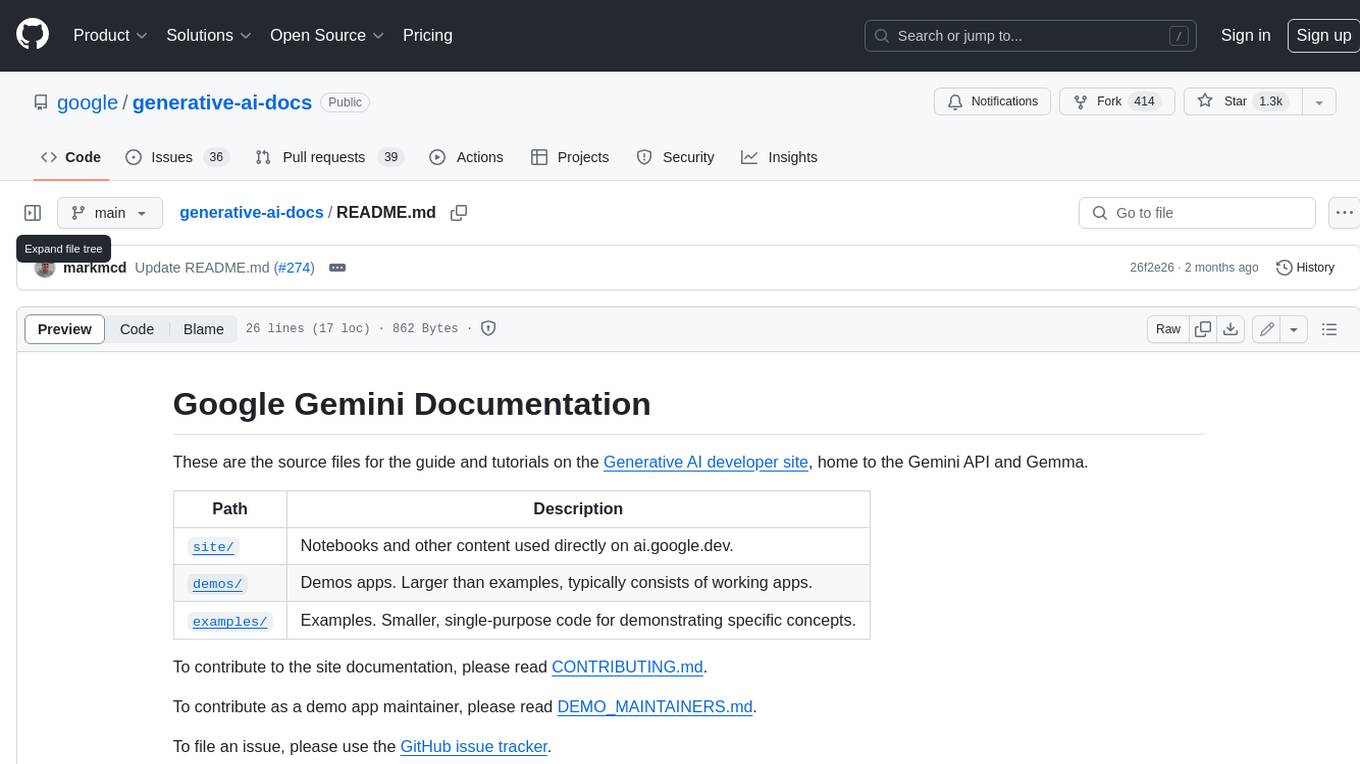
Task: Switch to the Code tab
Action: pyautogui.click(x=71, y=157)
